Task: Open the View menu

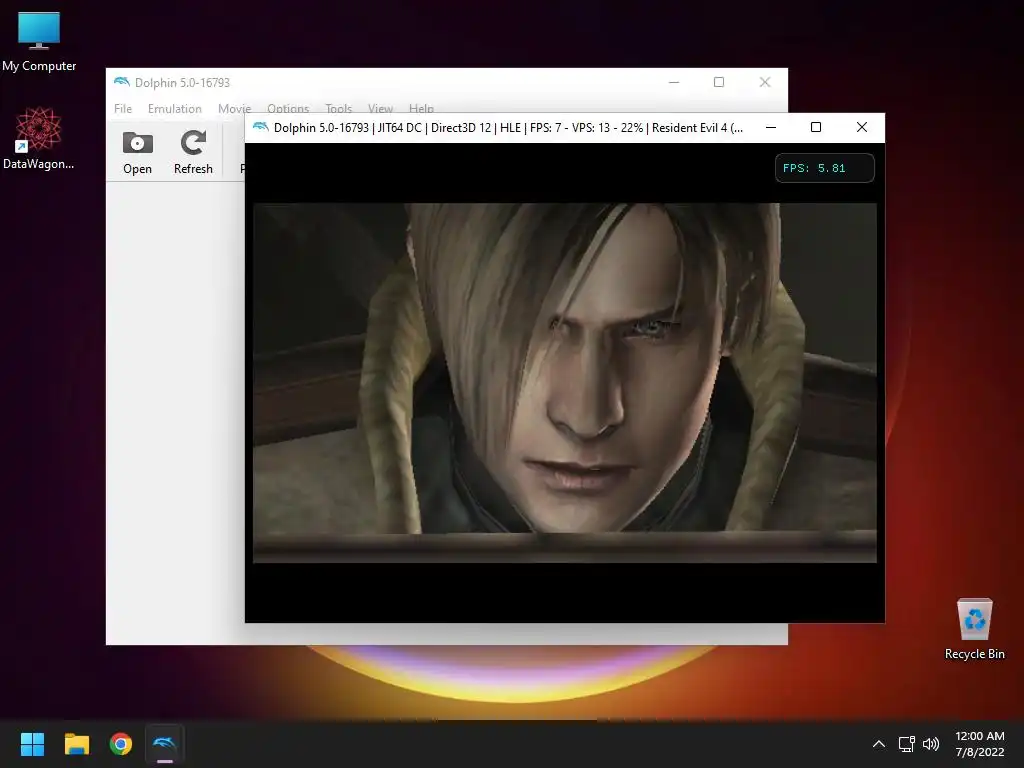Action: pyautogui.click(x=380, y=108)
